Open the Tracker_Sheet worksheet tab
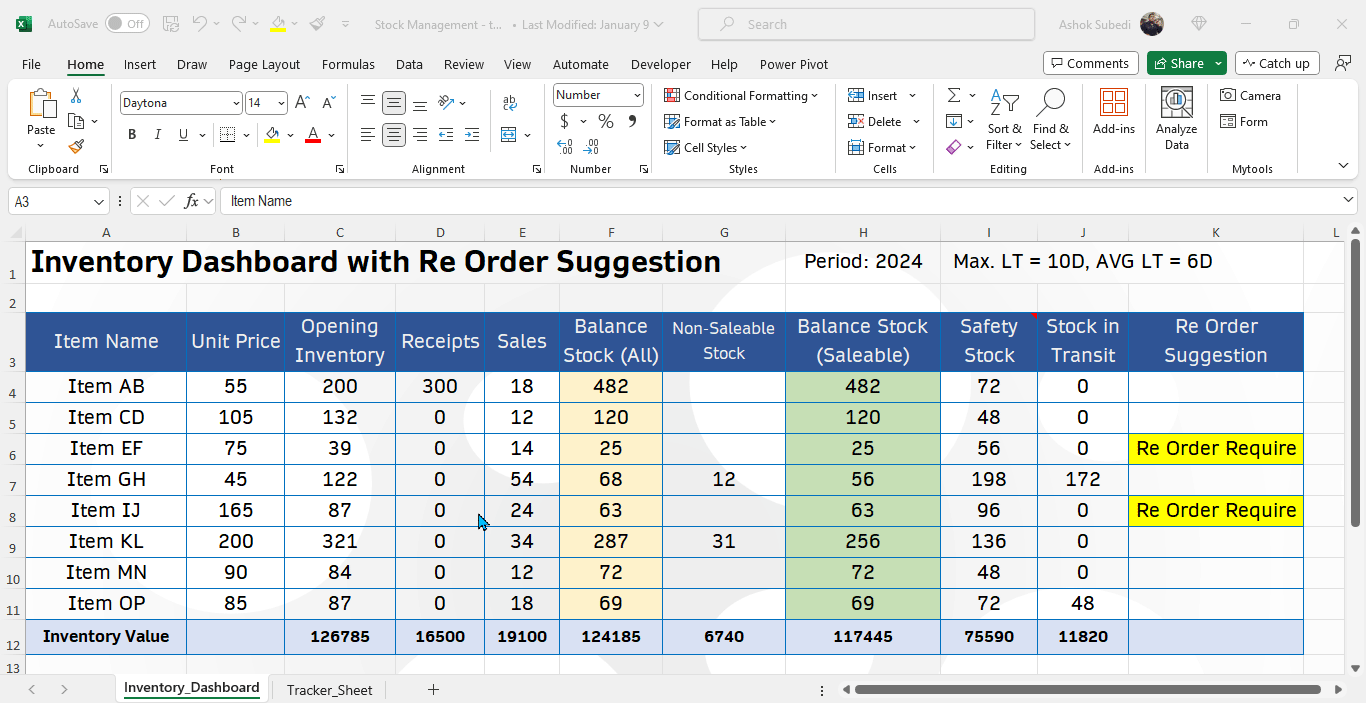 (x=329, y=690)
